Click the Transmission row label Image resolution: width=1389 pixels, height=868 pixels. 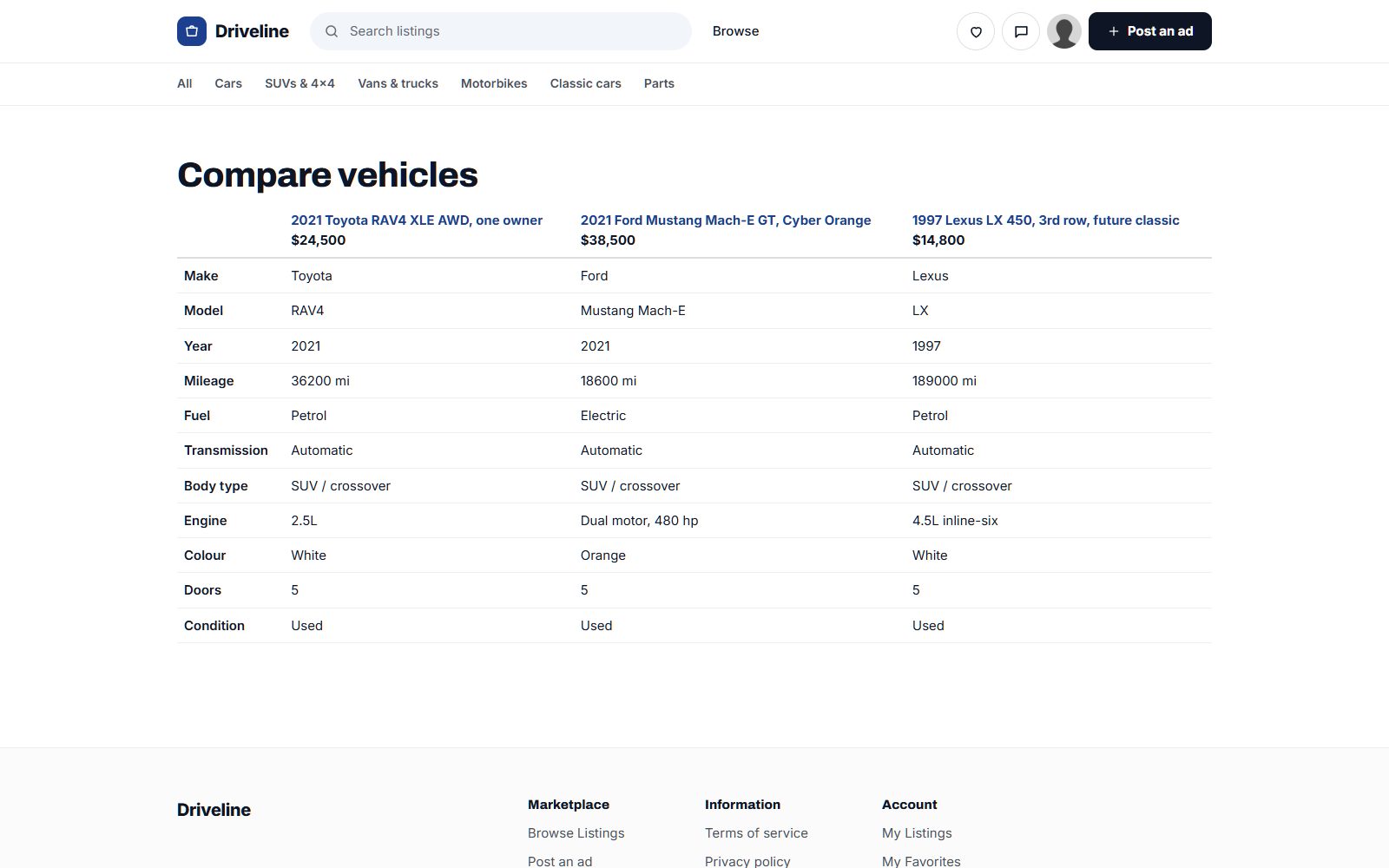click(x=226, y=450)
